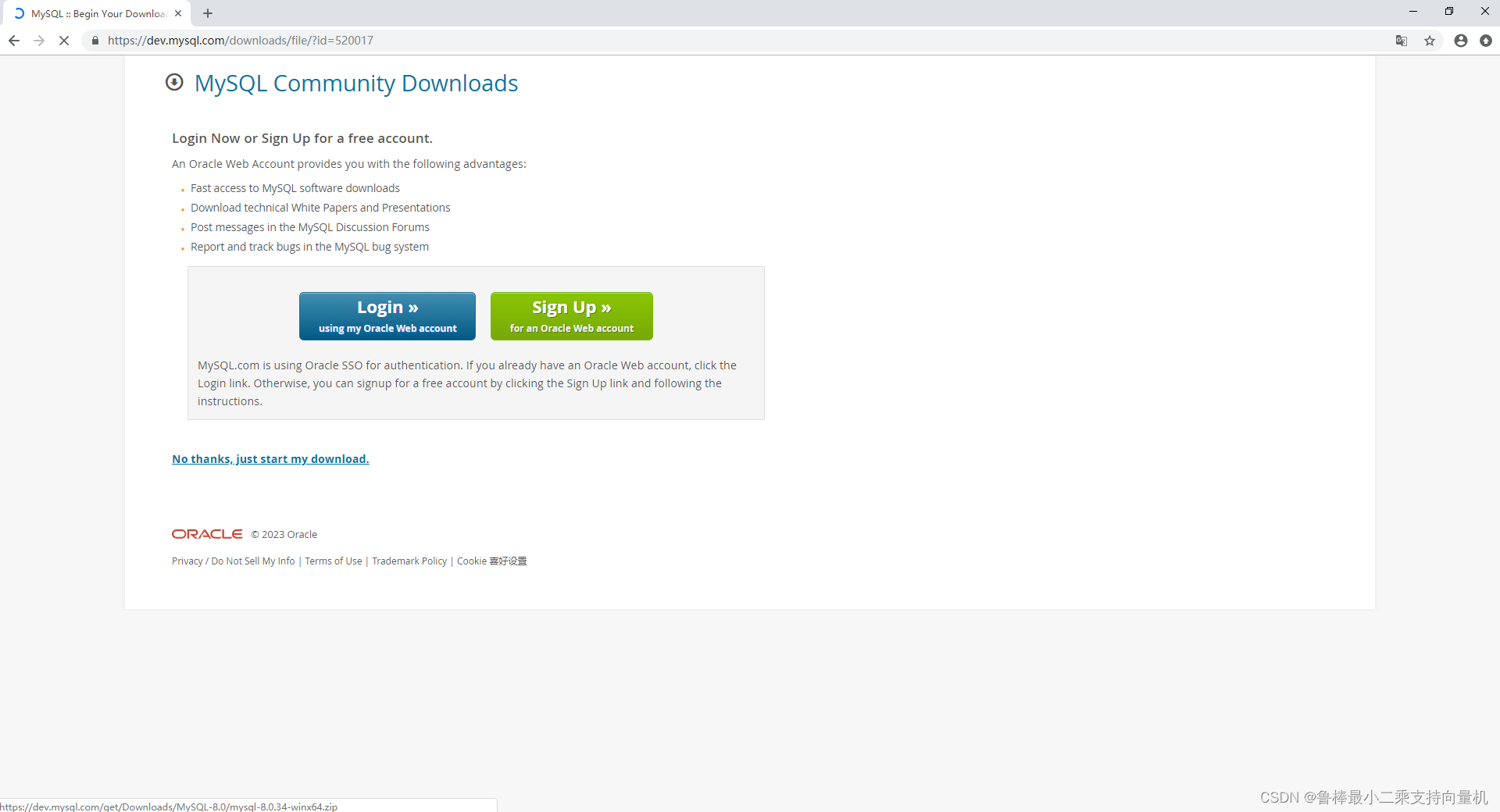Open the Trademark Policy link
The width and height of the screenshot is (1500, 812).
coord(409,561)
